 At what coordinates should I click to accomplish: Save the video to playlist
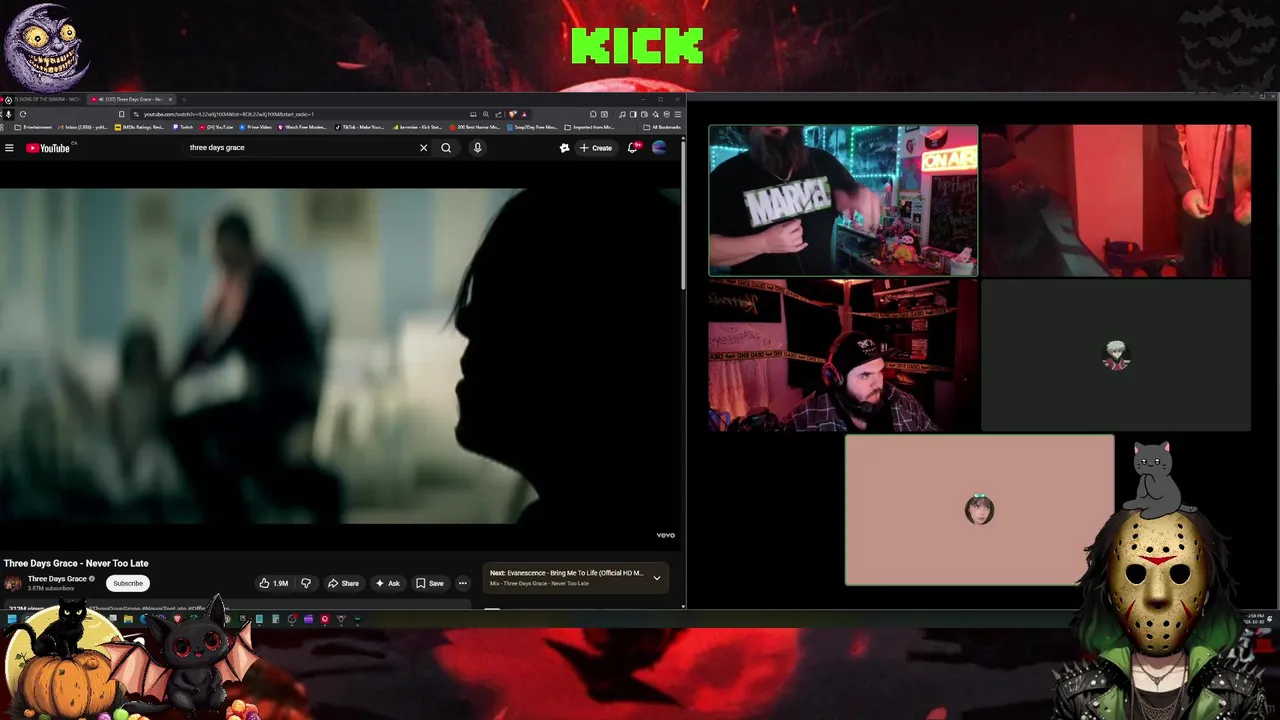pos(430,583)
